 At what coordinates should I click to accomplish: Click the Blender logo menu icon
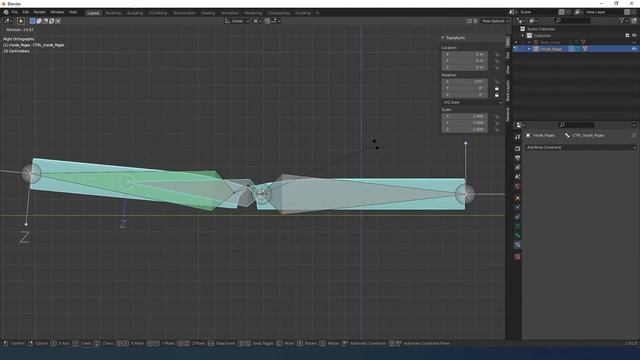pyautogui.click(x=6, y=12)
